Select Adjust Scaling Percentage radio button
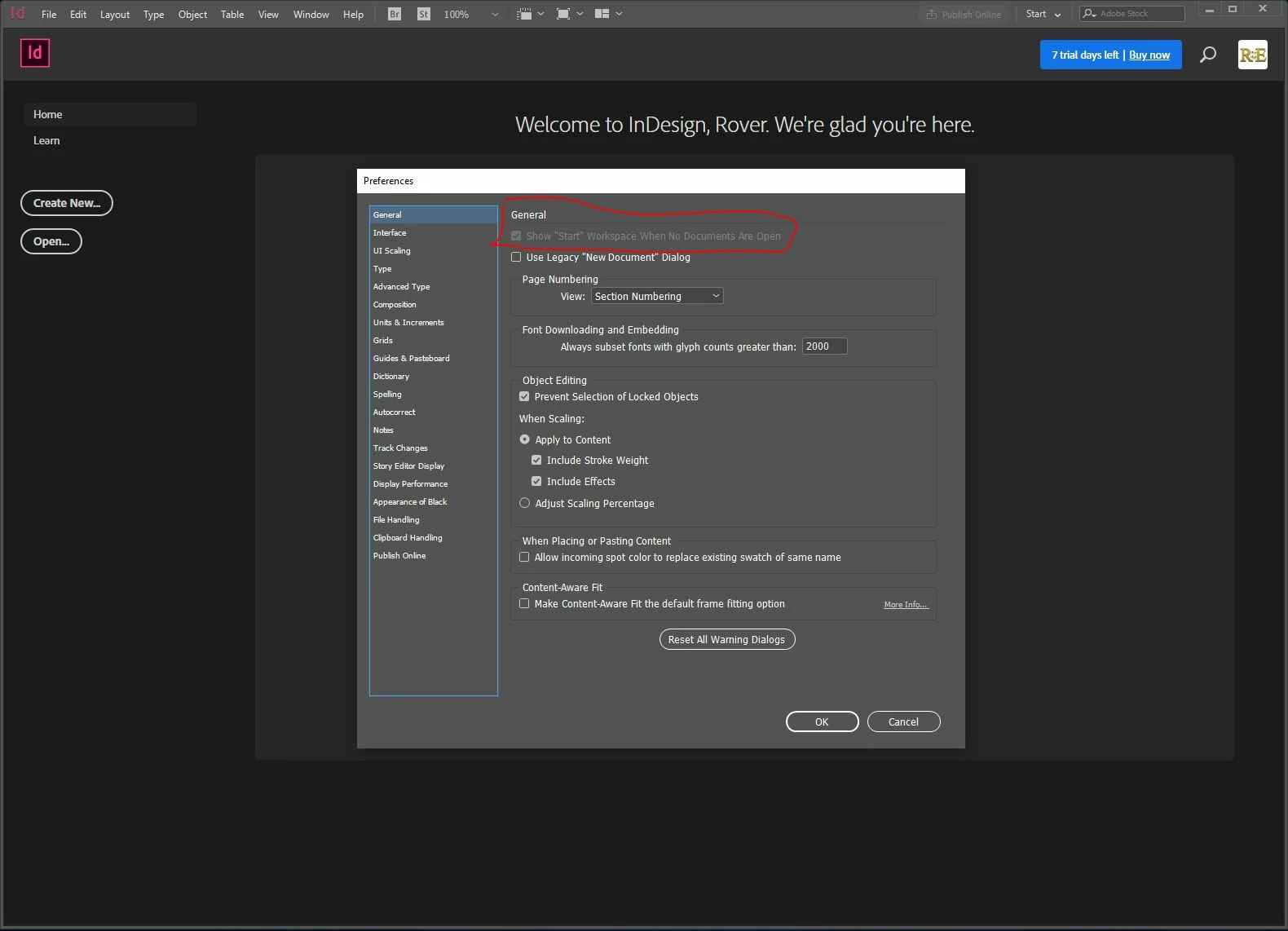This screenshot has width=1288, height=931. pyautogui.click(x=524, y=503)
